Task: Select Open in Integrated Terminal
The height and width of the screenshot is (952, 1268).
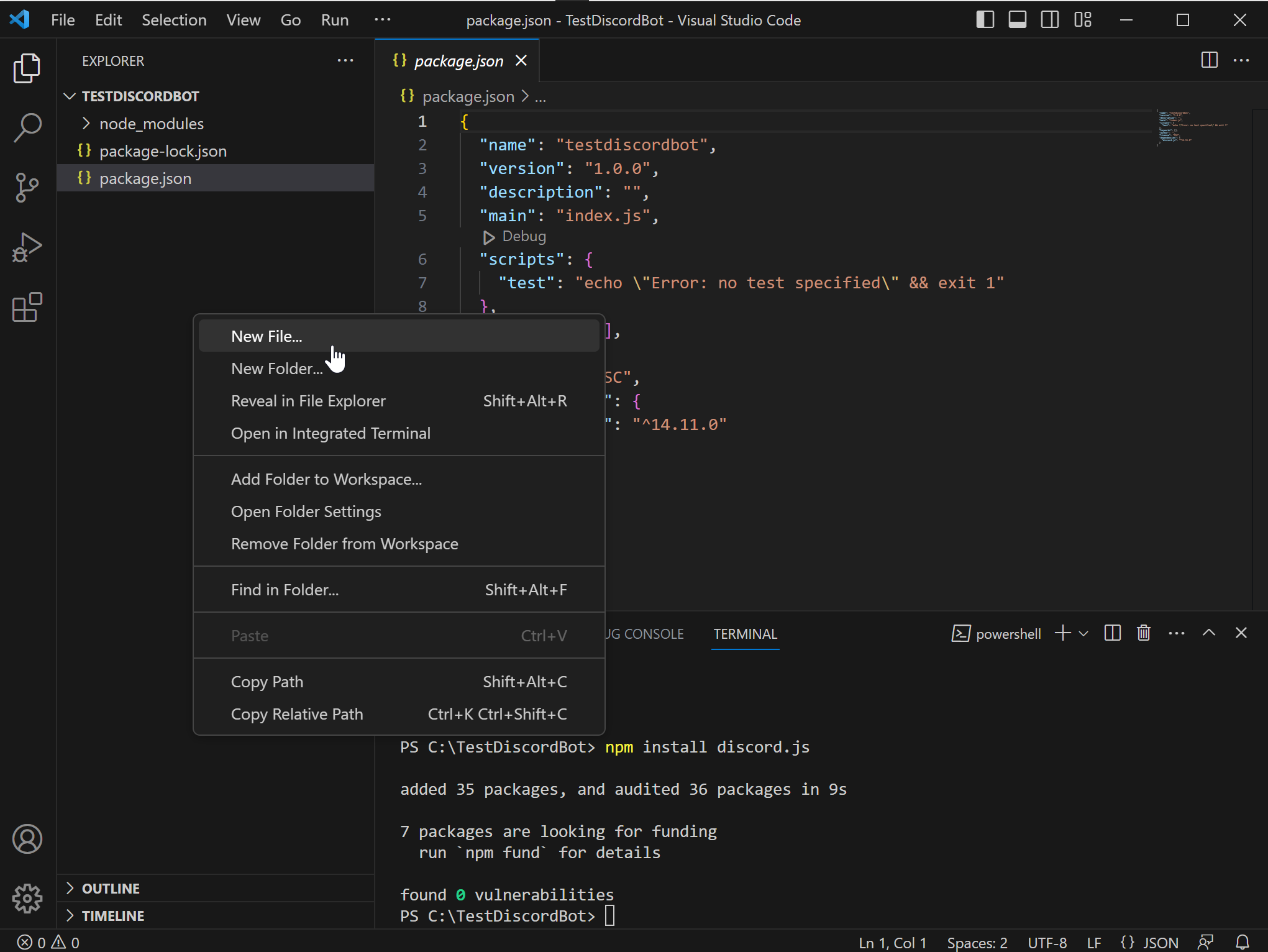Action: [399, 433]
